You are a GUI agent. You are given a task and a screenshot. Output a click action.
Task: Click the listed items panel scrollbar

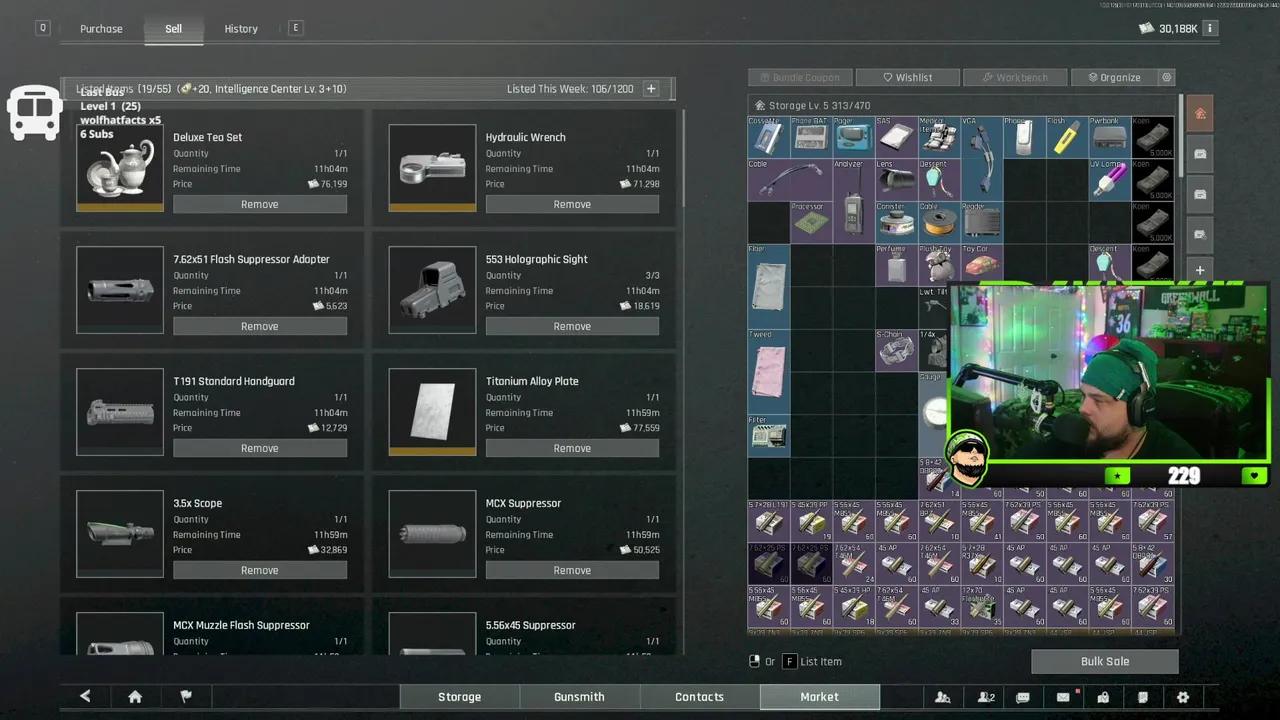684,158
